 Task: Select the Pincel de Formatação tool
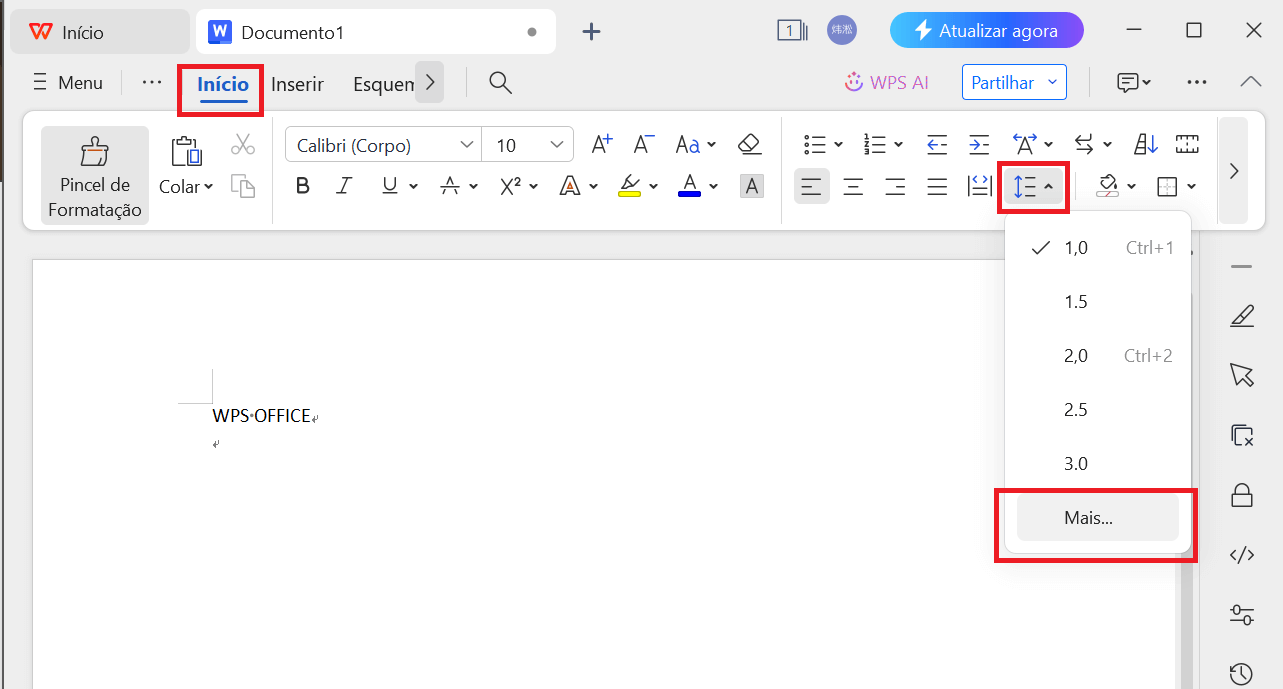[94, 175]
